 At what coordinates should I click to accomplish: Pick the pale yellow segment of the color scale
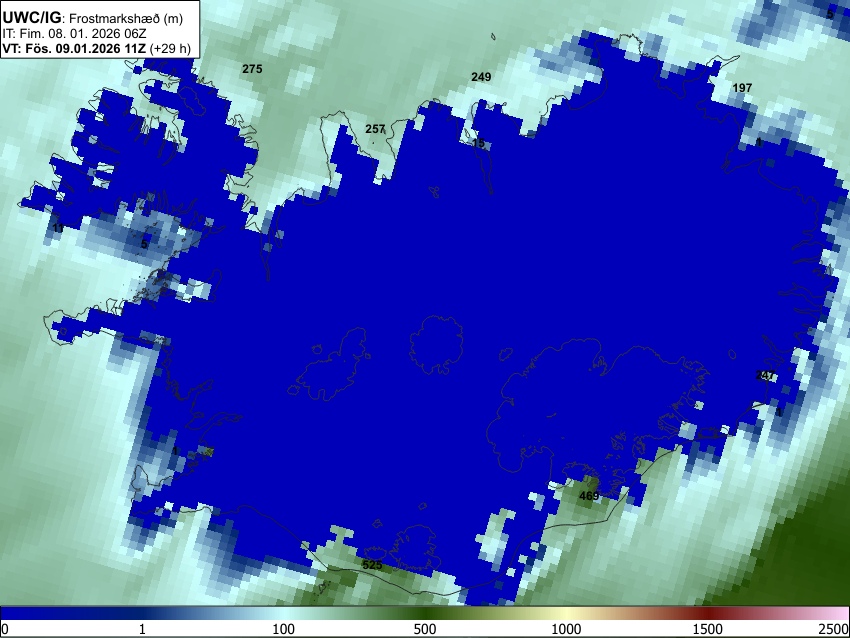[566, 613]
